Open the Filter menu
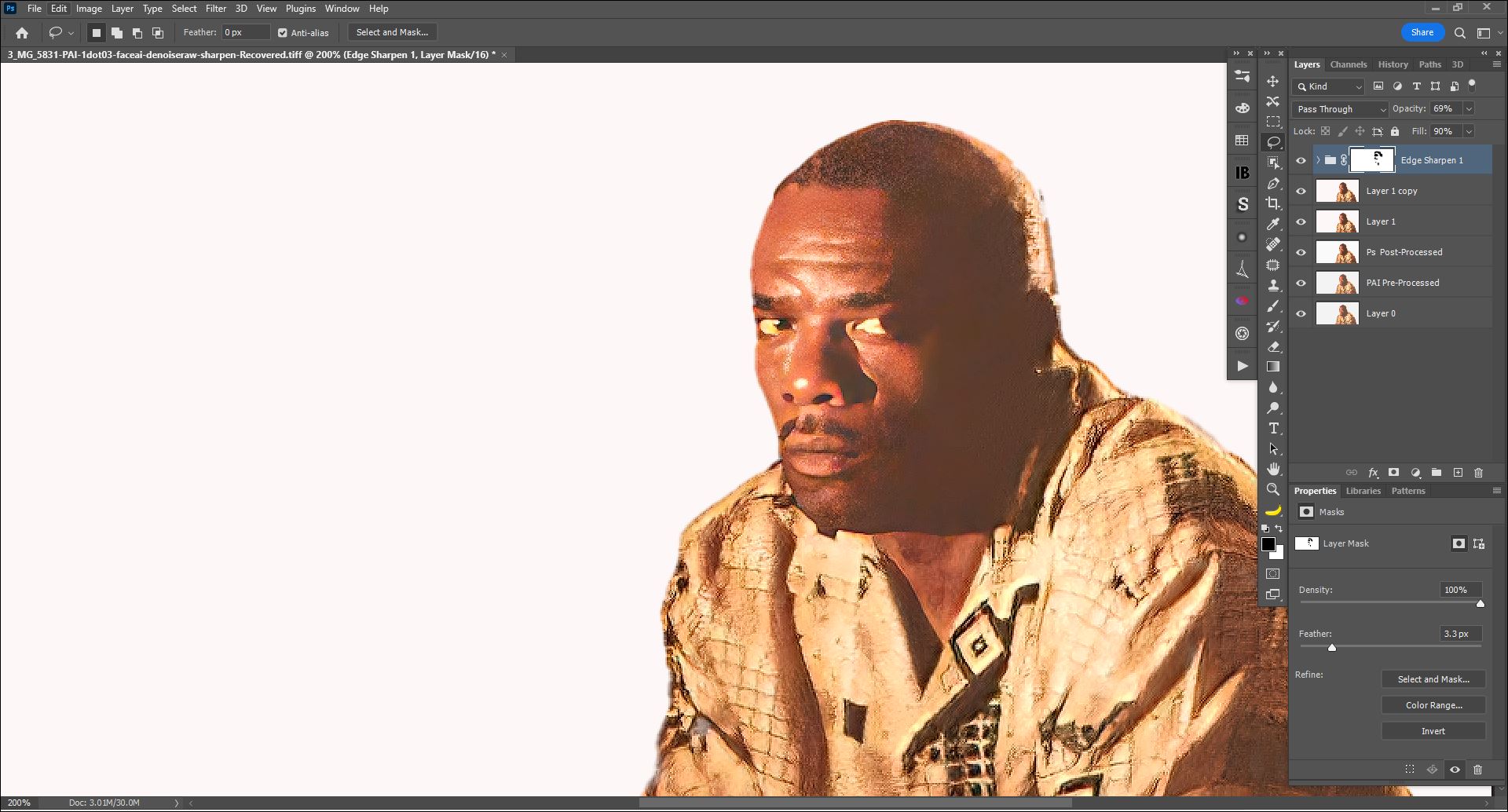The height and width of the screenshot is (812, 1508). click(x=215, y=9)
